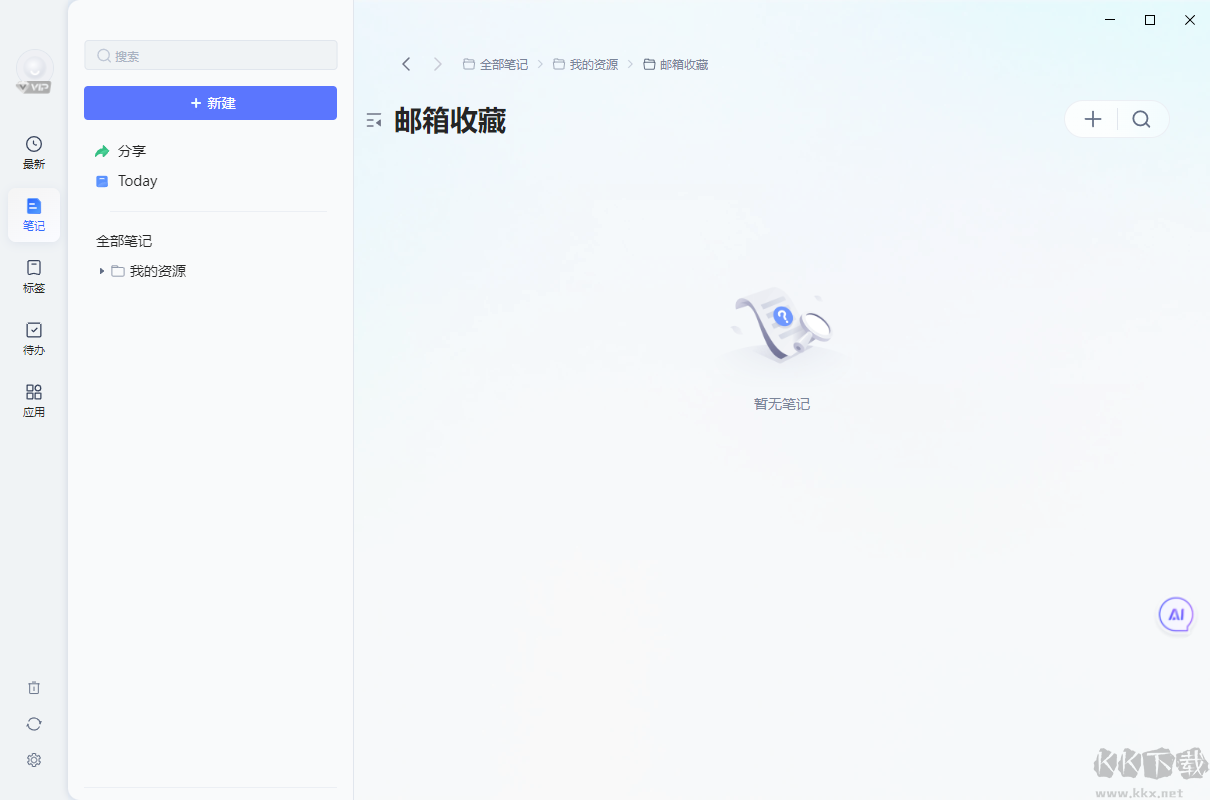Expand the 我的资源 folder tree arrow
This screenshot has height=800, width=1210.
[101, 271]
